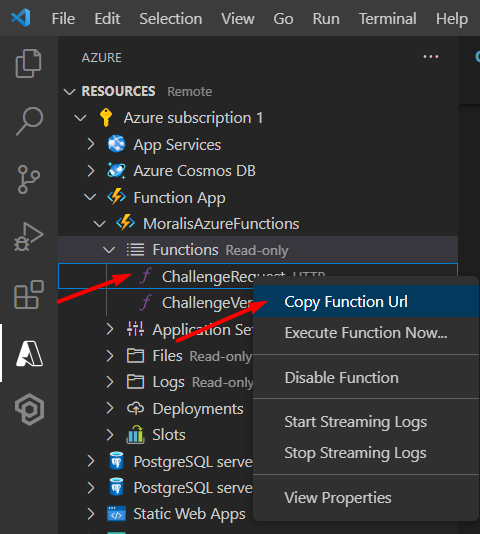
Task: Open the Terminal menu
Action: [388, 18]
